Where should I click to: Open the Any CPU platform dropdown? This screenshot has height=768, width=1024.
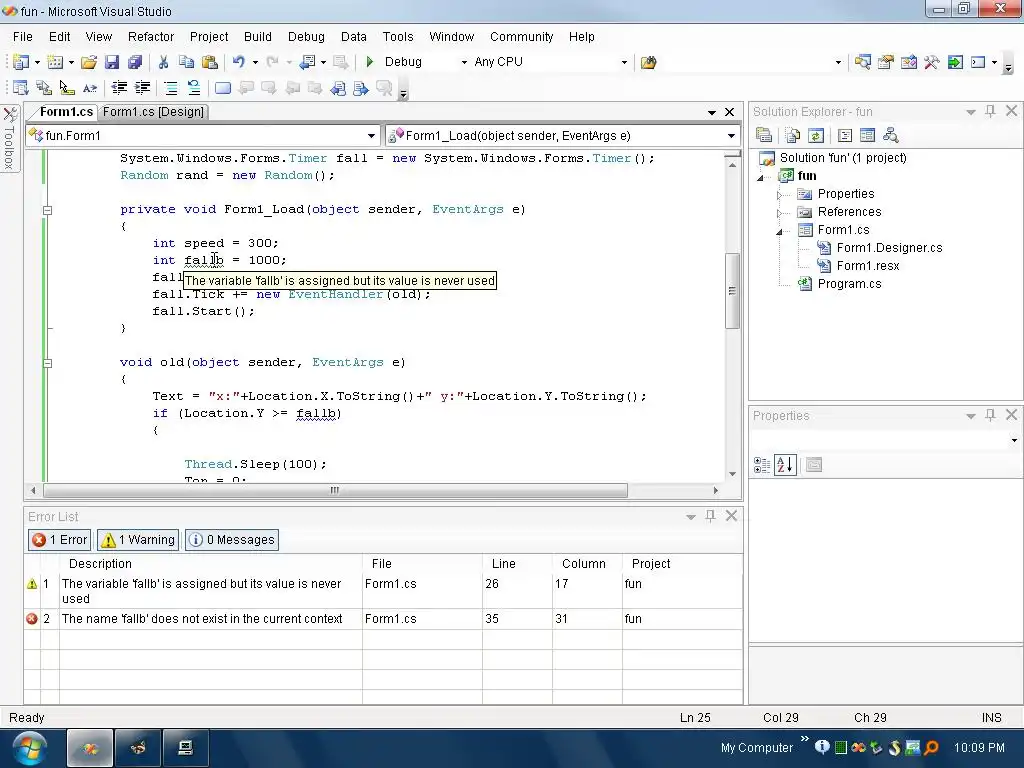coord(624,63)
